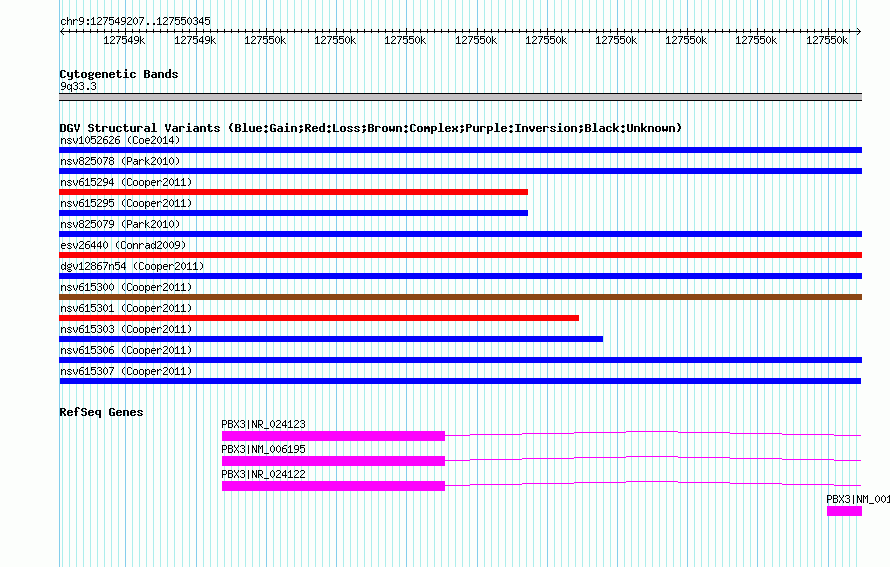Click the PBX3|NR_024123 intron line

click(x=653, y=434)
